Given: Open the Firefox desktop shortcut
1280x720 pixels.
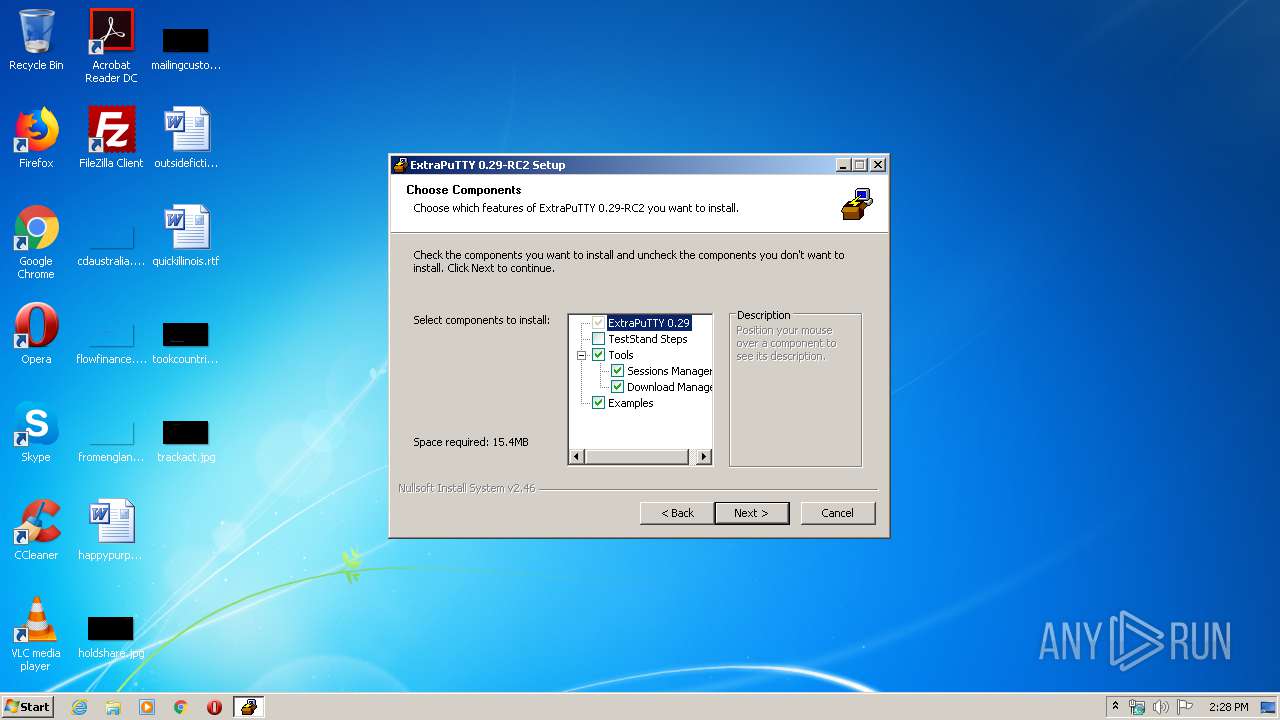Looking at the screenshot, I should pos(36,138).
